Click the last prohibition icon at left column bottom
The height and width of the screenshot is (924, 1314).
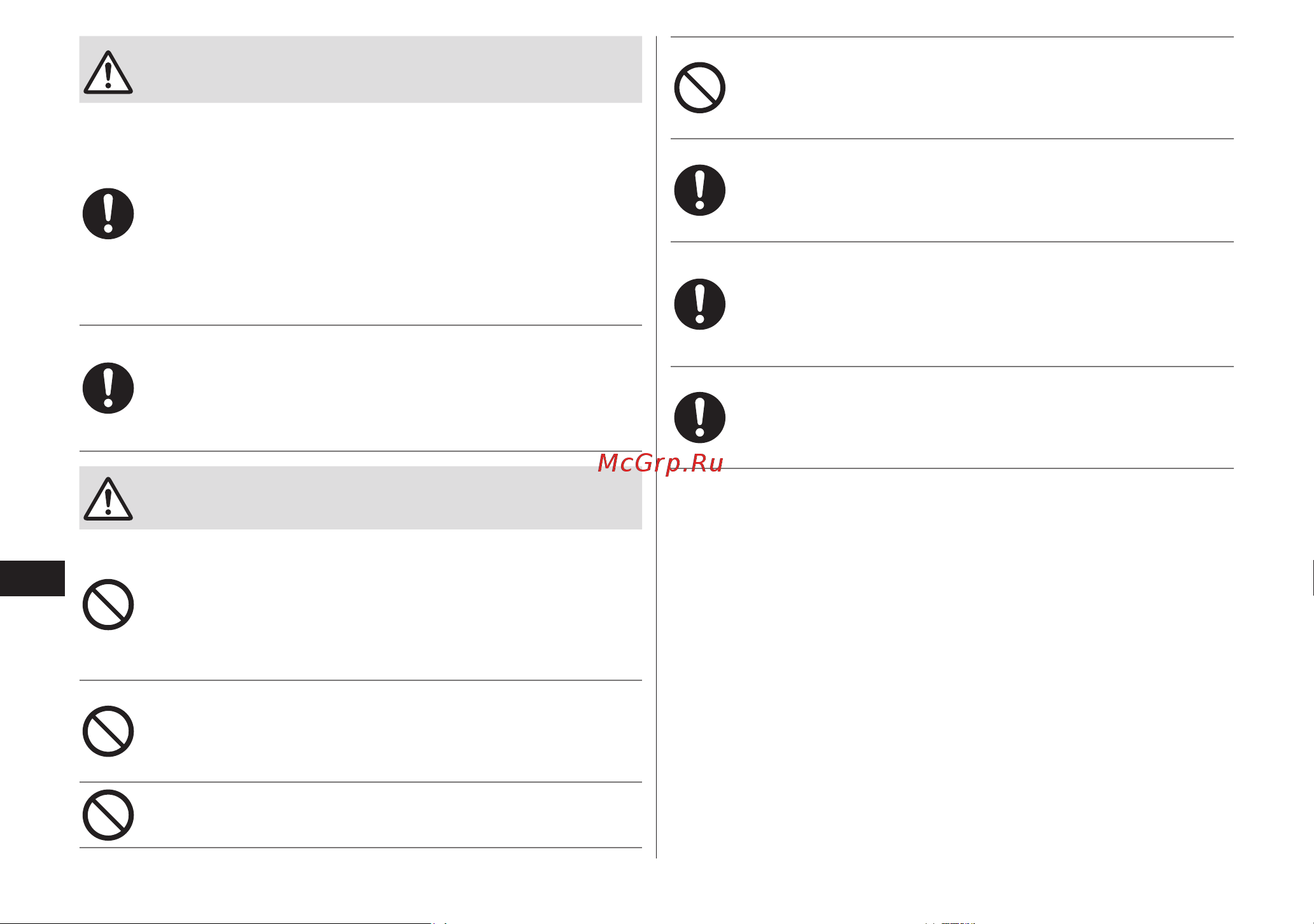pyautogui.click(x=108, y=815)
